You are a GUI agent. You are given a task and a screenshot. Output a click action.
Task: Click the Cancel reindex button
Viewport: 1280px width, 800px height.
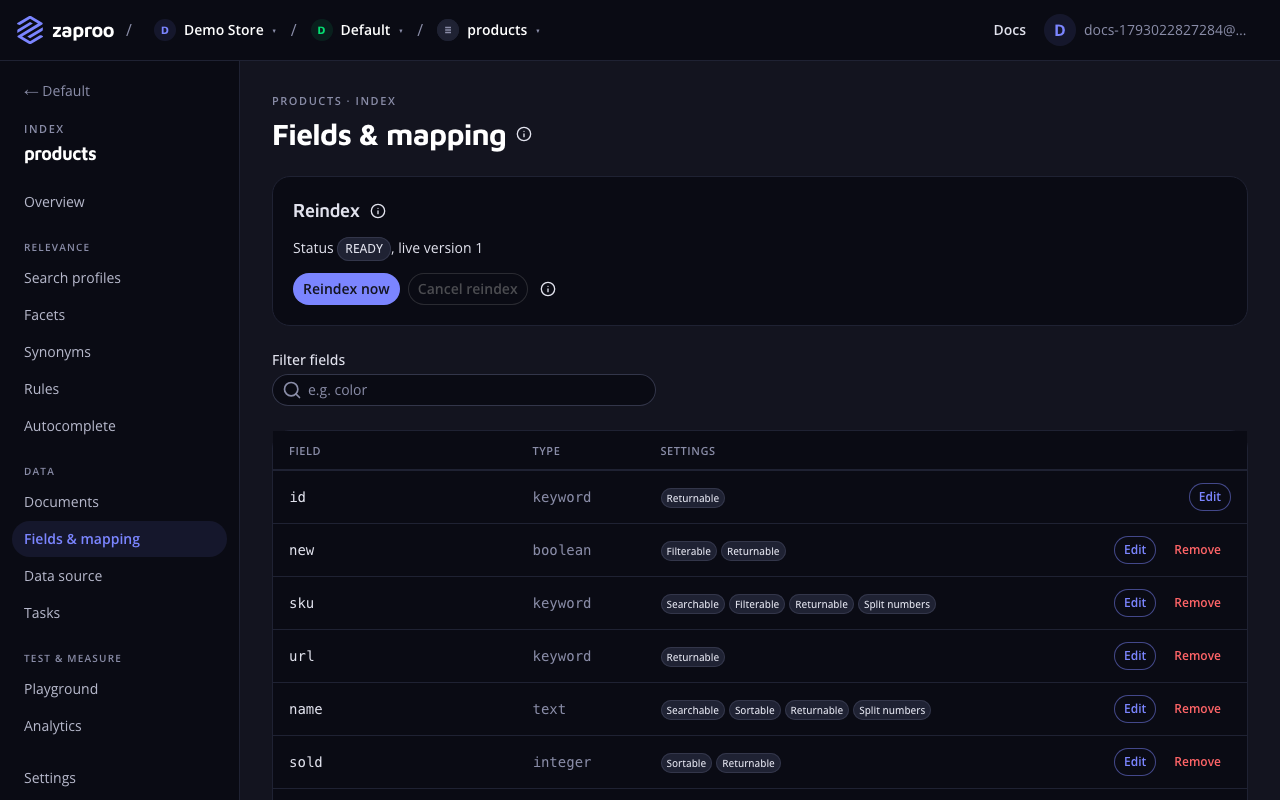(x=468, y=289)
